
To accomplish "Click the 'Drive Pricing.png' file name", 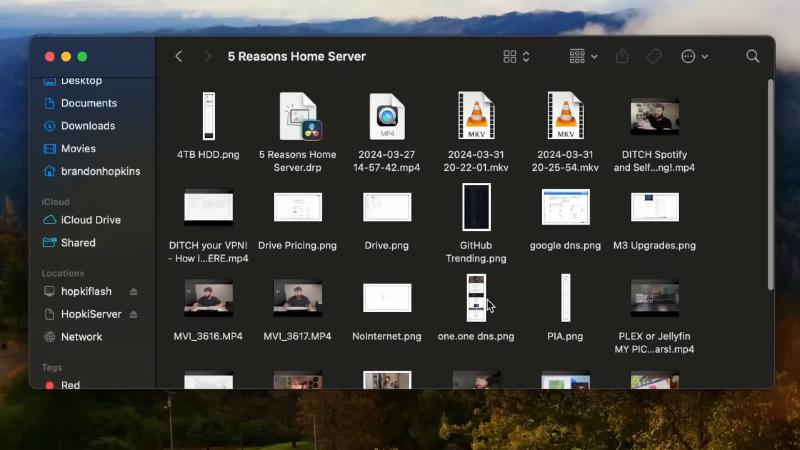I will (x=297, y=245).
